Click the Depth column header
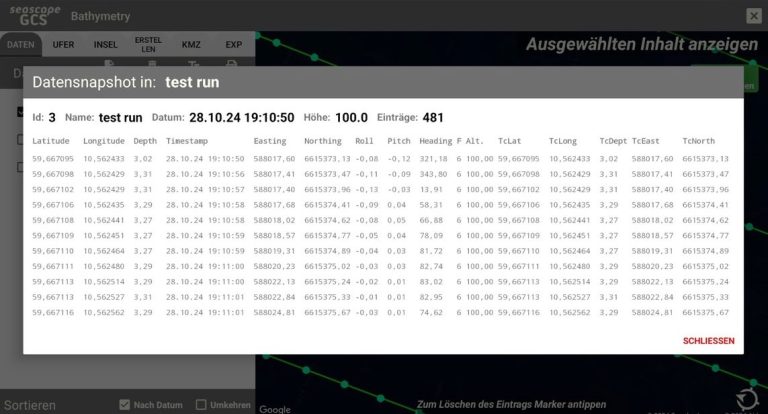This screenshot has width=768, height=414. click(145, 141)
